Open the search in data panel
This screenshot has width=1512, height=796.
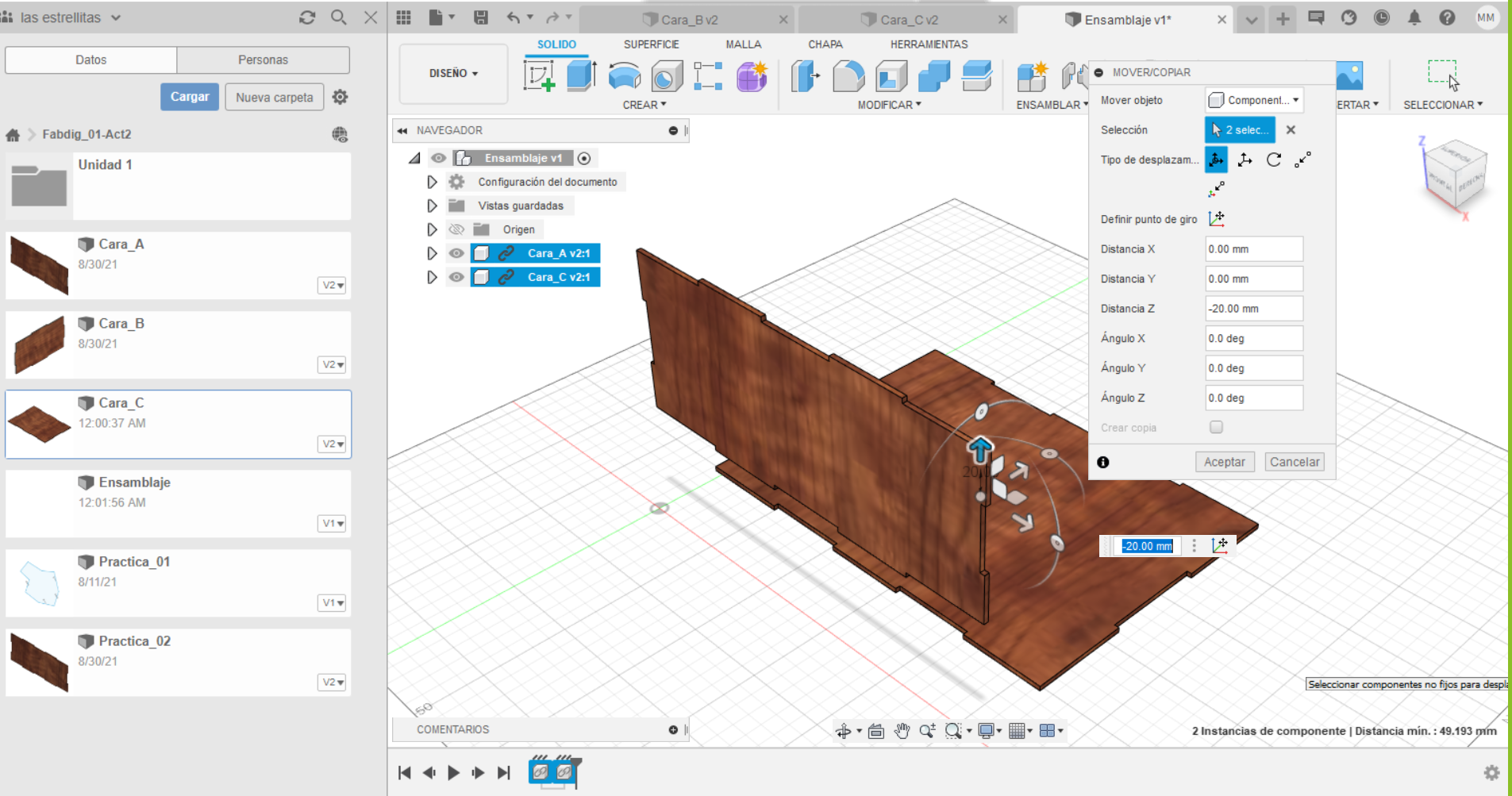pos(339,17)
